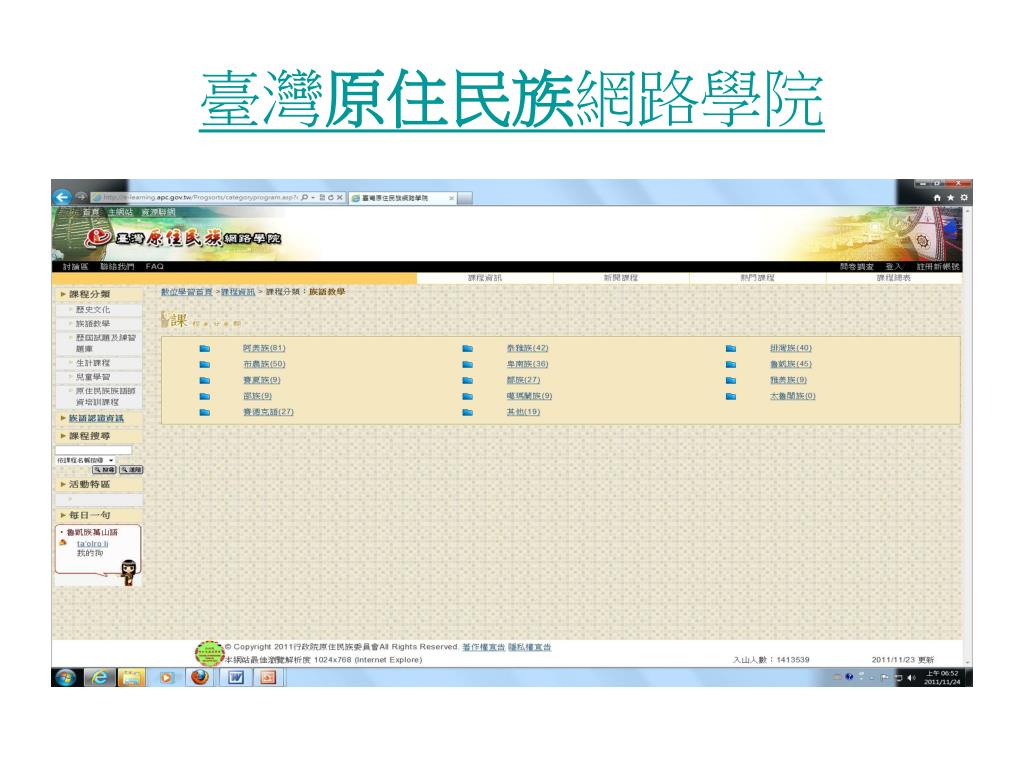This screenshot has height=768, width=1024.
Task: Click the cartoon character in the daily phrase box
Action: [x=129, y=573]
